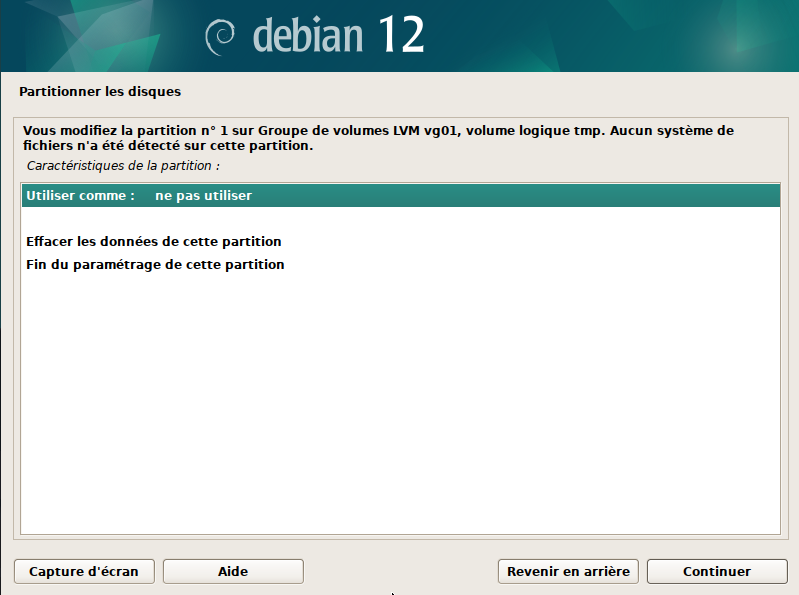Viewport: 799px width, 595px height.
Task: Go back with 'Revenir en arrière'
Action: pos(568,572)
